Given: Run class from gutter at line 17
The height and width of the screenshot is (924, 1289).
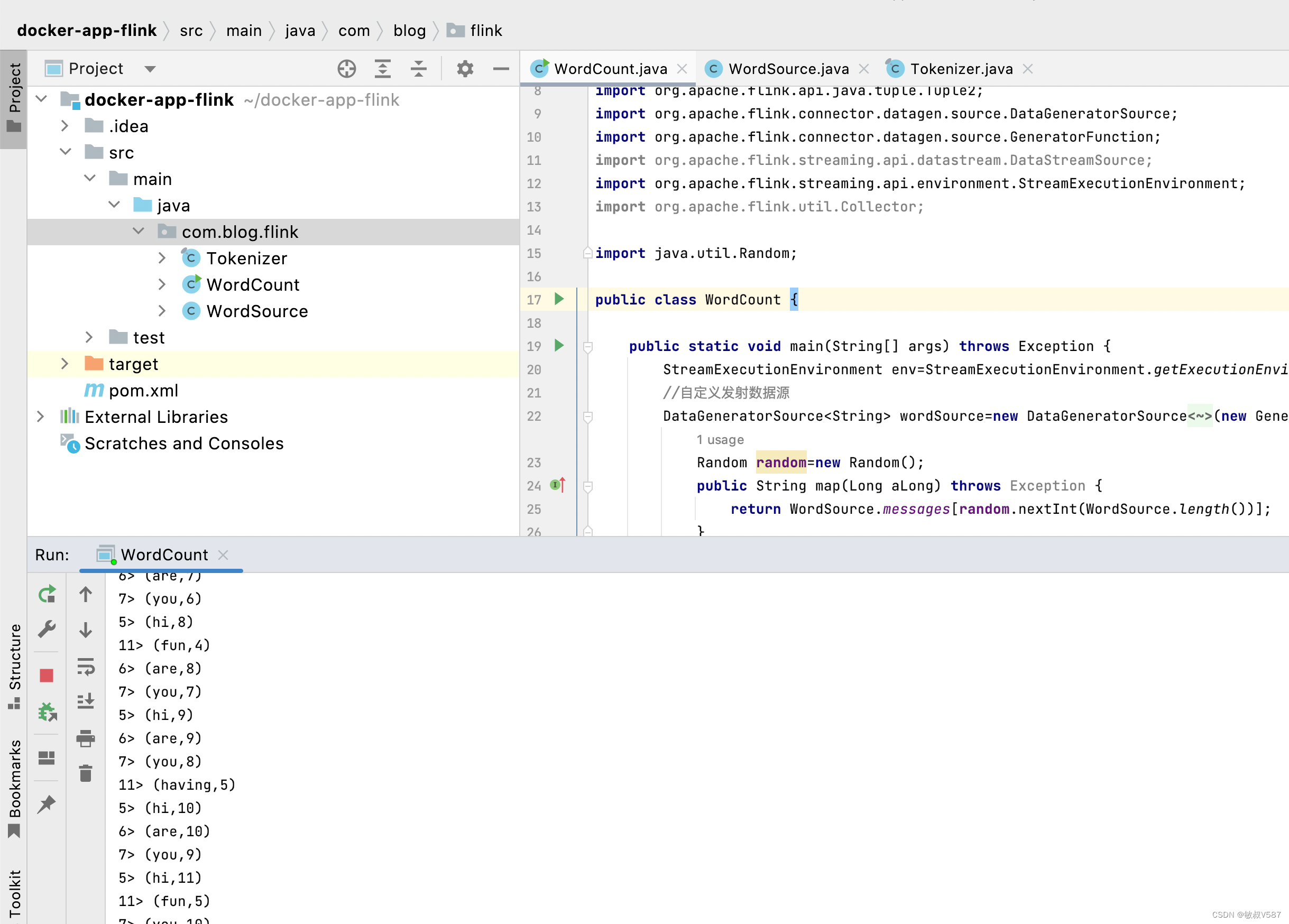Looking at the screenshot, I should (559, 300).
